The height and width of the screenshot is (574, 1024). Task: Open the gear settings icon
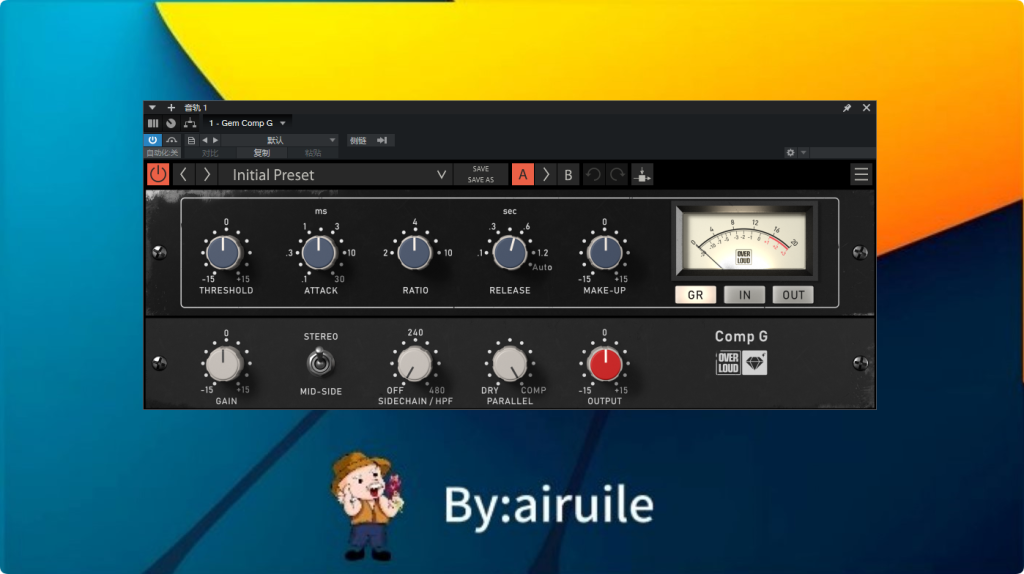click(x=790, y=153)
